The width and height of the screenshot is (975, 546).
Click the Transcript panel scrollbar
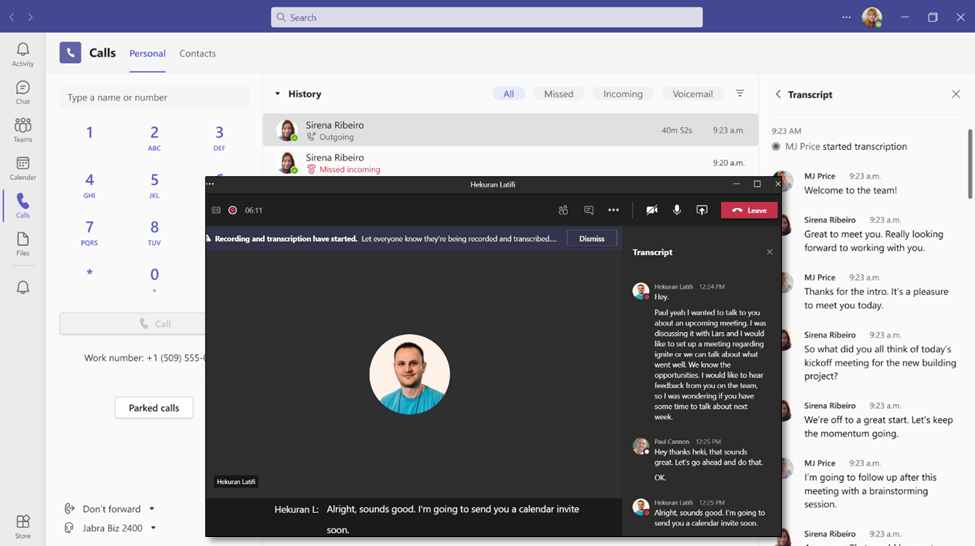pos(971,164)
